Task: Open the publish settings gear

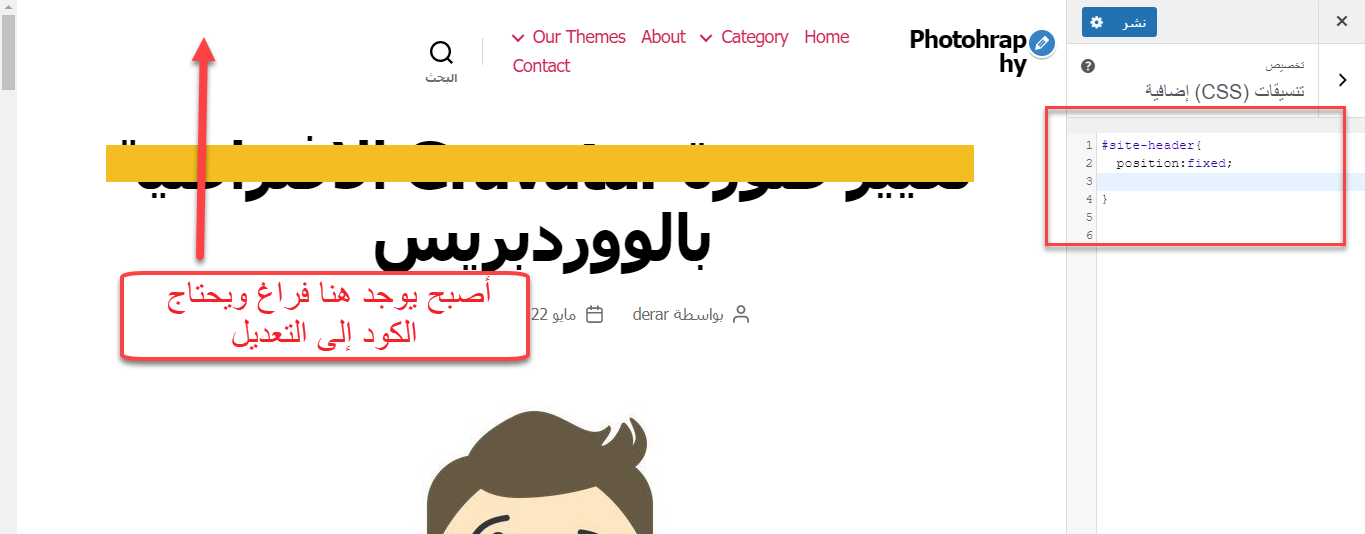Action: coord(1096,22)
